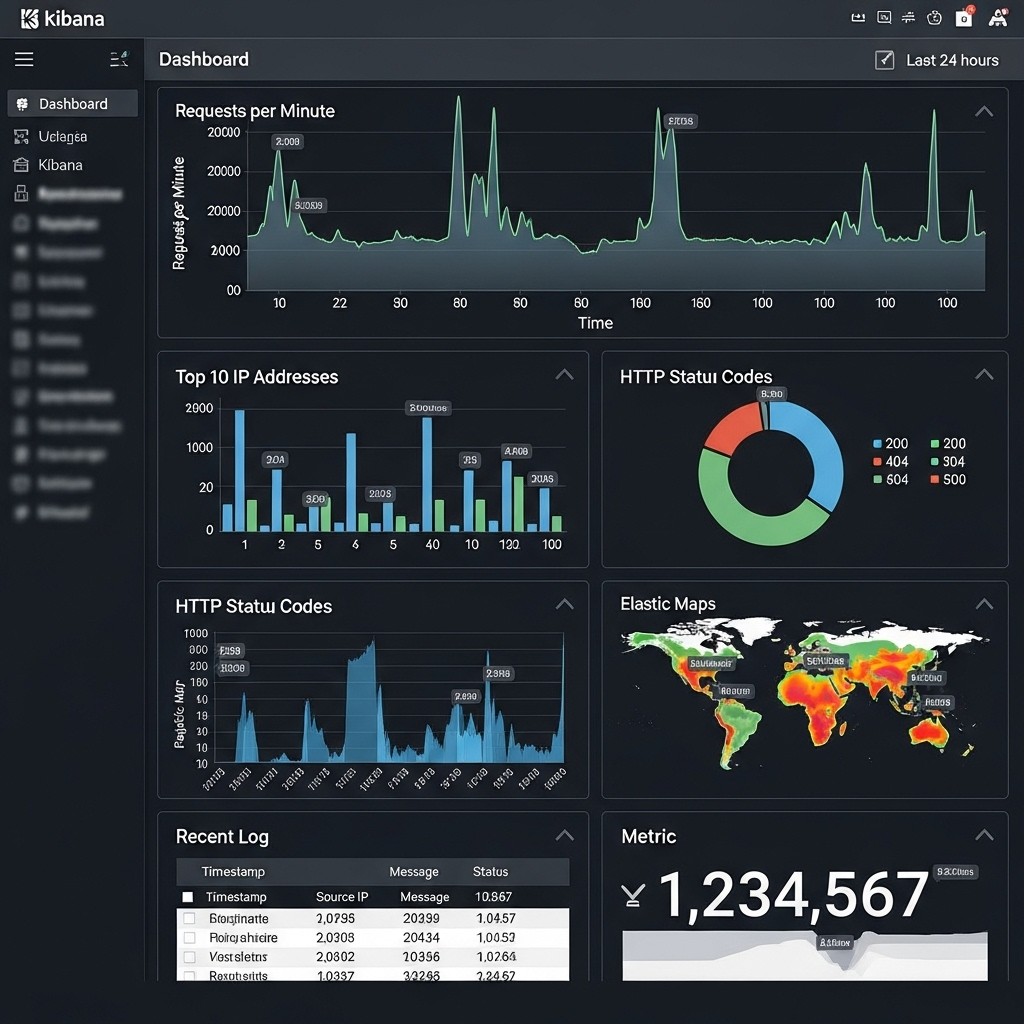Open the Kibana section from the sidebar
1024x1024 pixels.
click(62, 165)
